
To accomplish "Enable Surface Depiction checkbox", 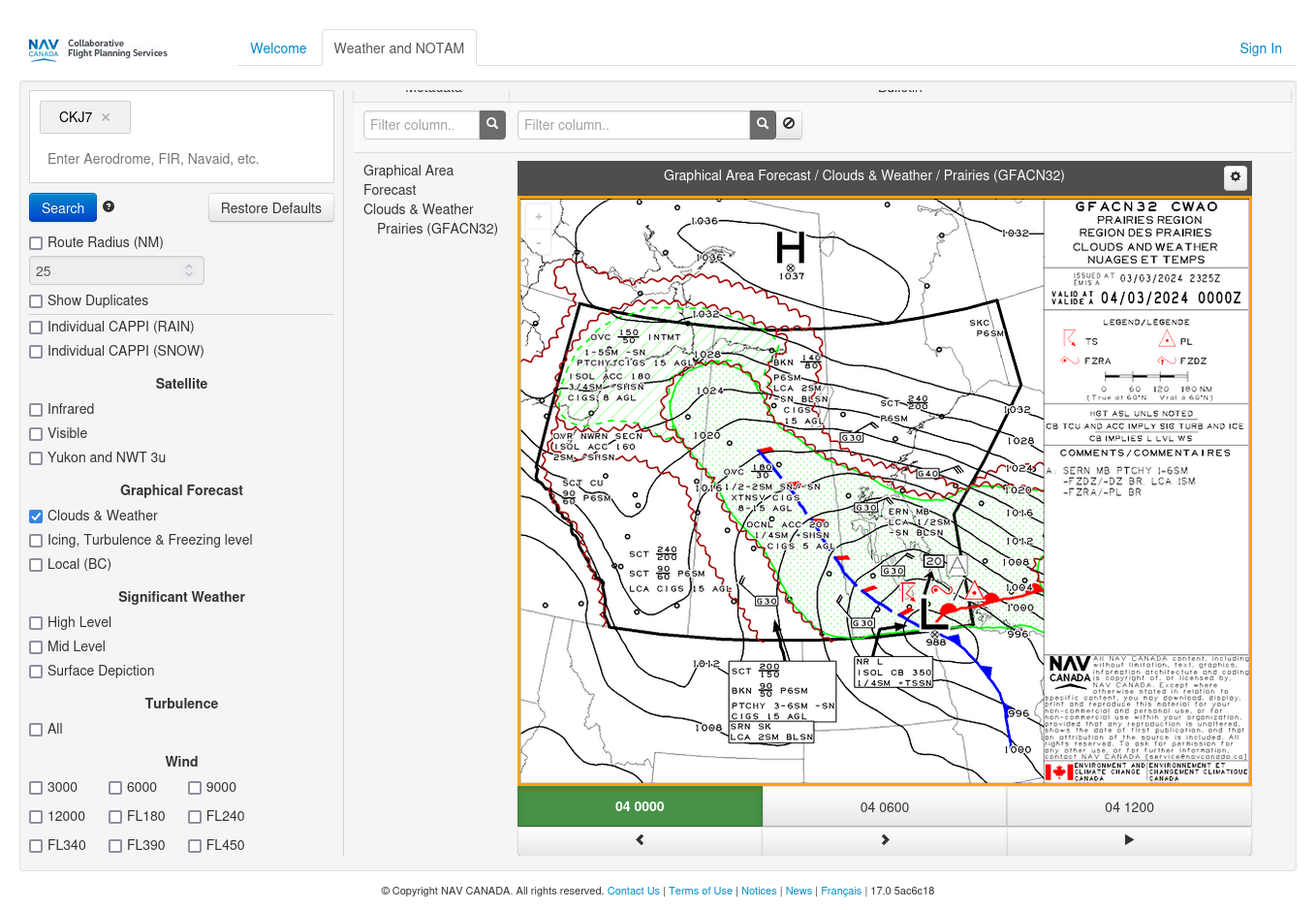I will point(36,672).
